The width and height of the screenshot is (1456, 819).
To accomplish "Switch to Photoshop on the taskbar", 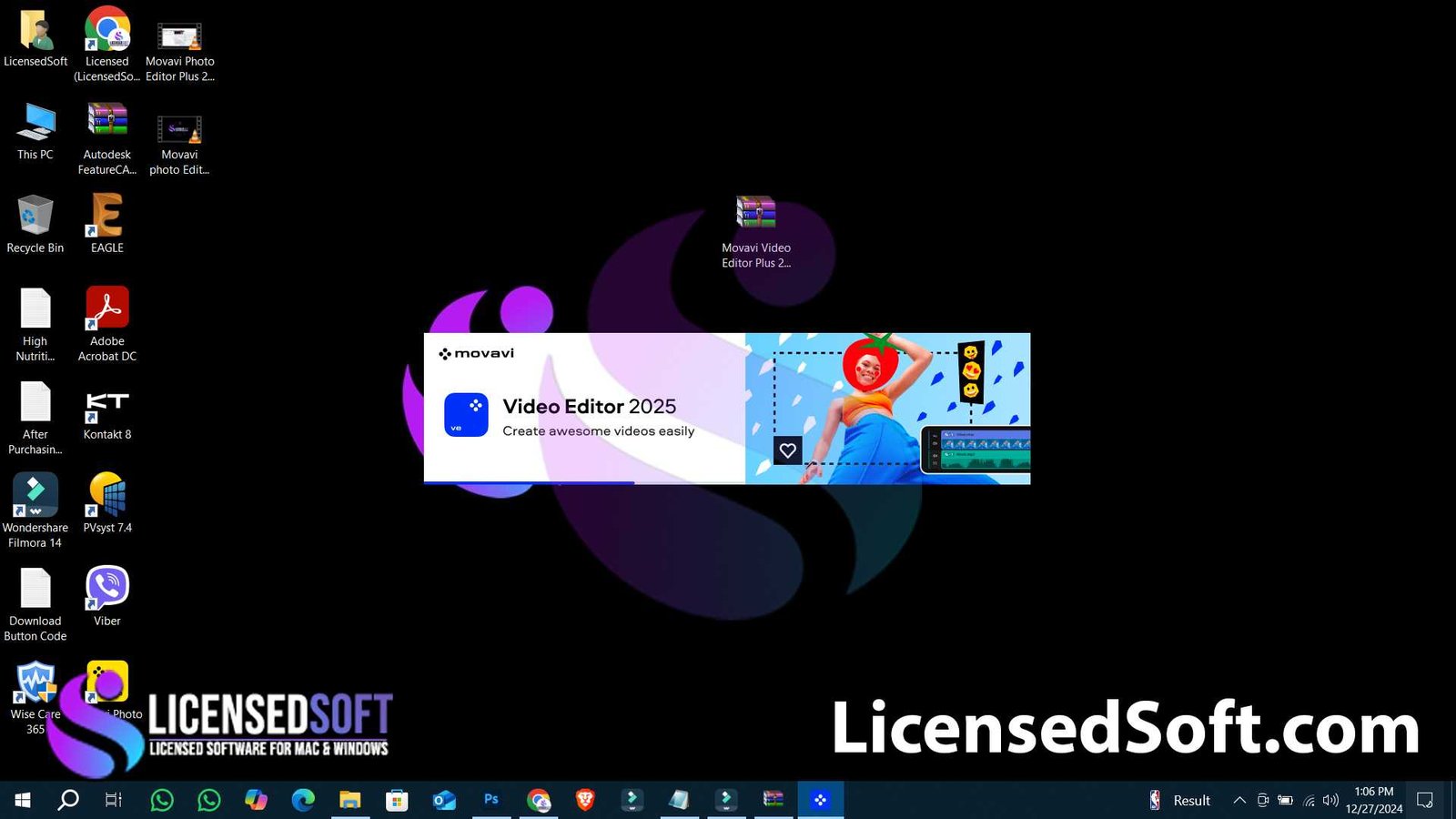I will pos(491,800).
